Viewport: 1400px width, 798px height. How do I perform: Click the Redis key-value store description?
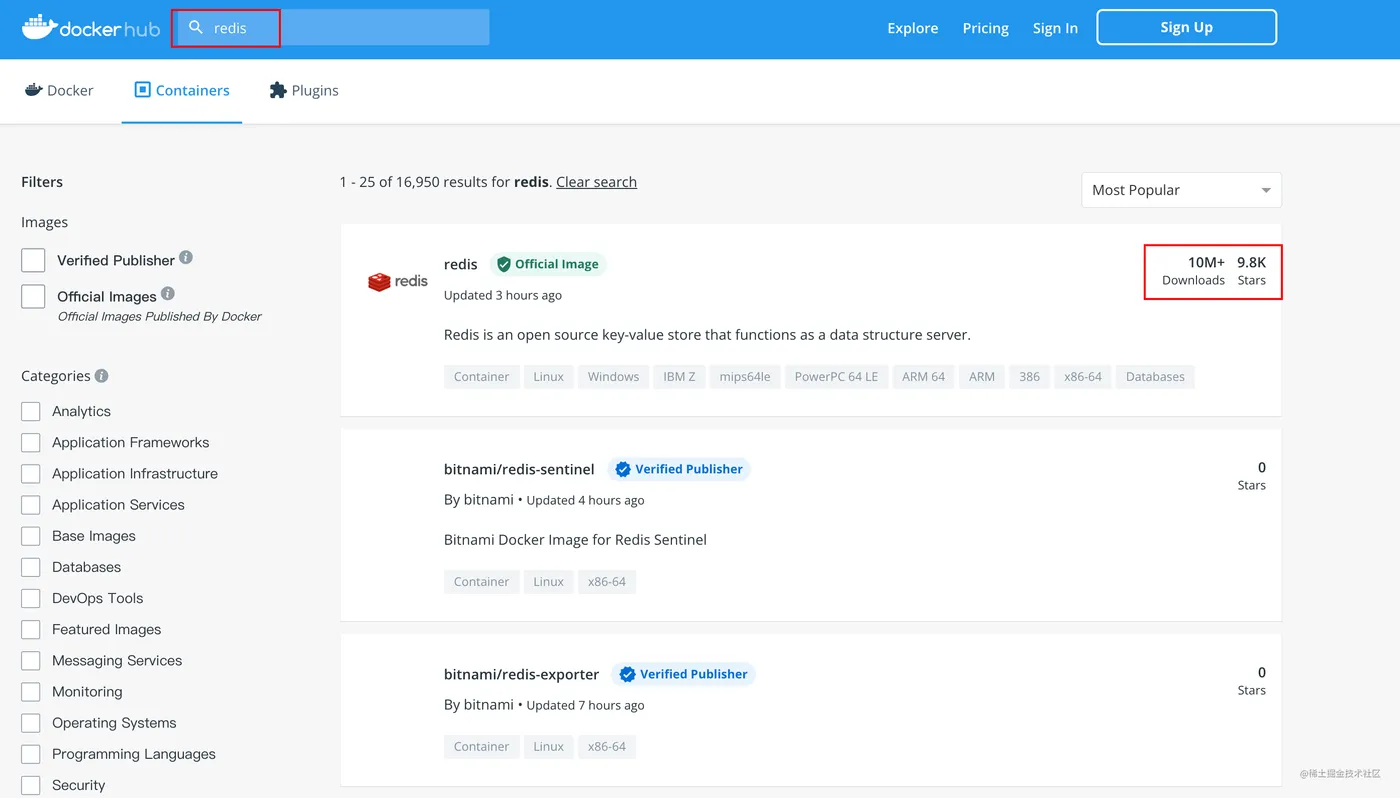pyautogui.click(x=707, y=335)
